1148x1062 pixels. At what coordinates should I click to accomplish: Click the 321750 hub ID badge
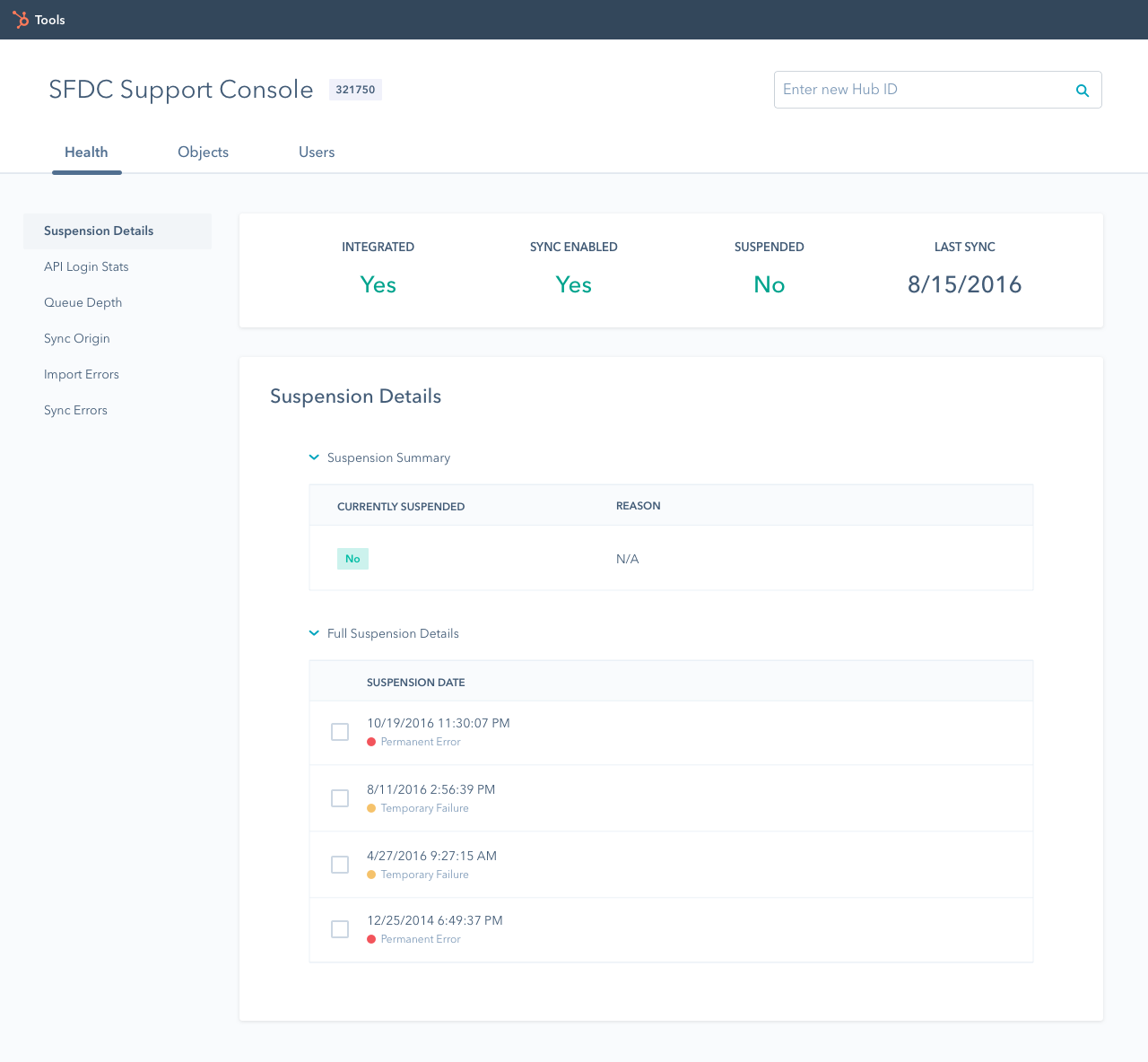coord(355,90)
